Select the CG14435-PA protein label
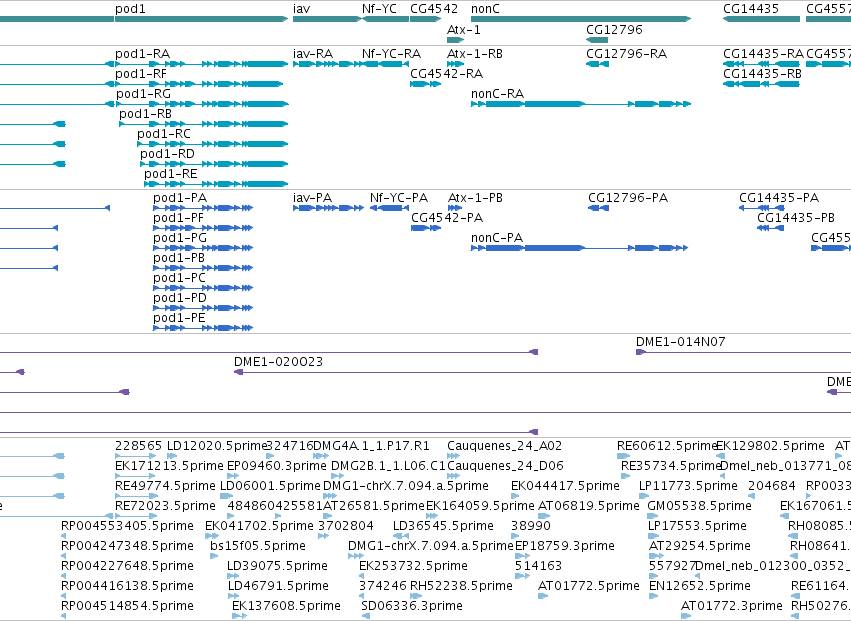This screenshot has height=621, width=851. pos(779,198)
